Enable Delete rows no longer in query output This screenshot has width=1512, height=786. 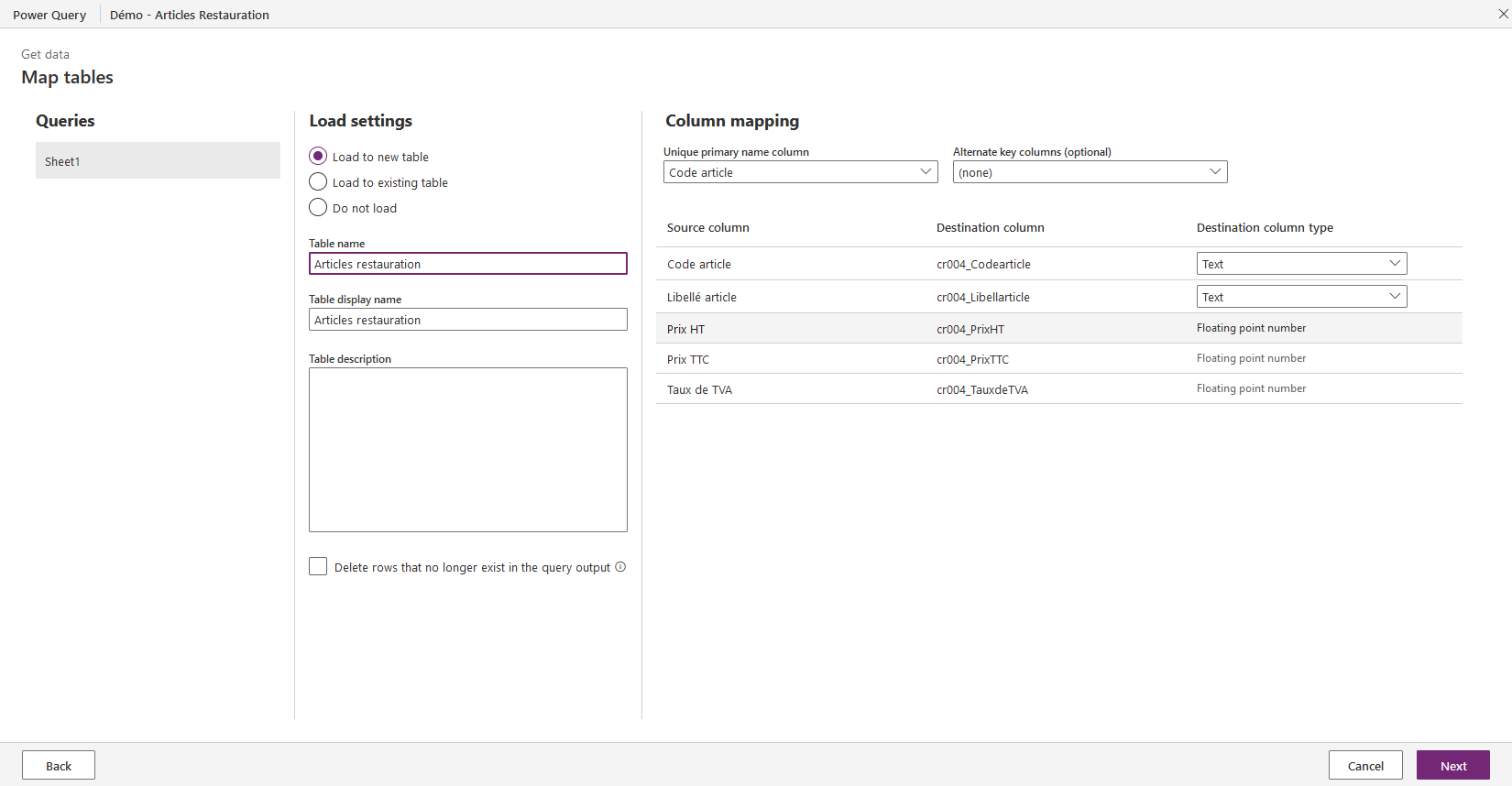[318, 567]
